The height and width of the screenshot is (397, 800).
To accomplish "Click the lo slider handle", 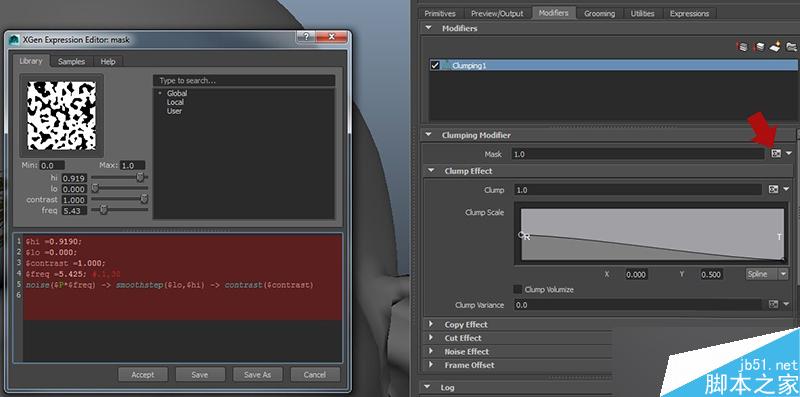I will 95,188.
